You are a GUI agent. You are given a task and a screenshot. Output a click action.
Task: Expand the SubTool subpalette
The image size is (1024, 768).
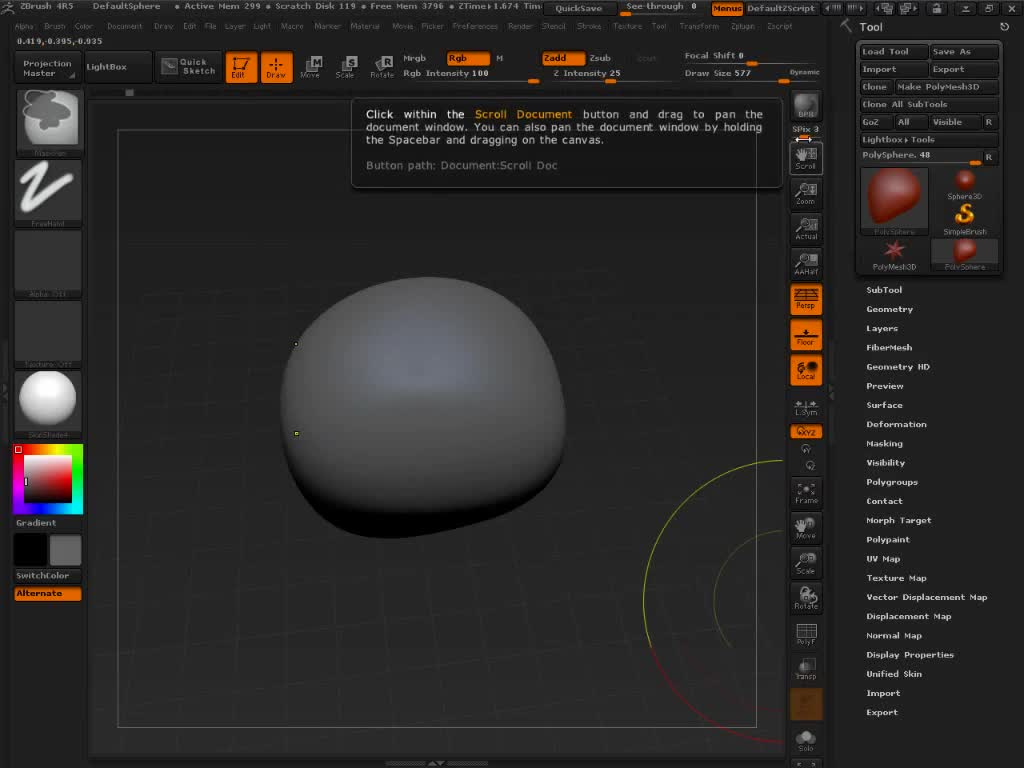(x=884, y=290)
